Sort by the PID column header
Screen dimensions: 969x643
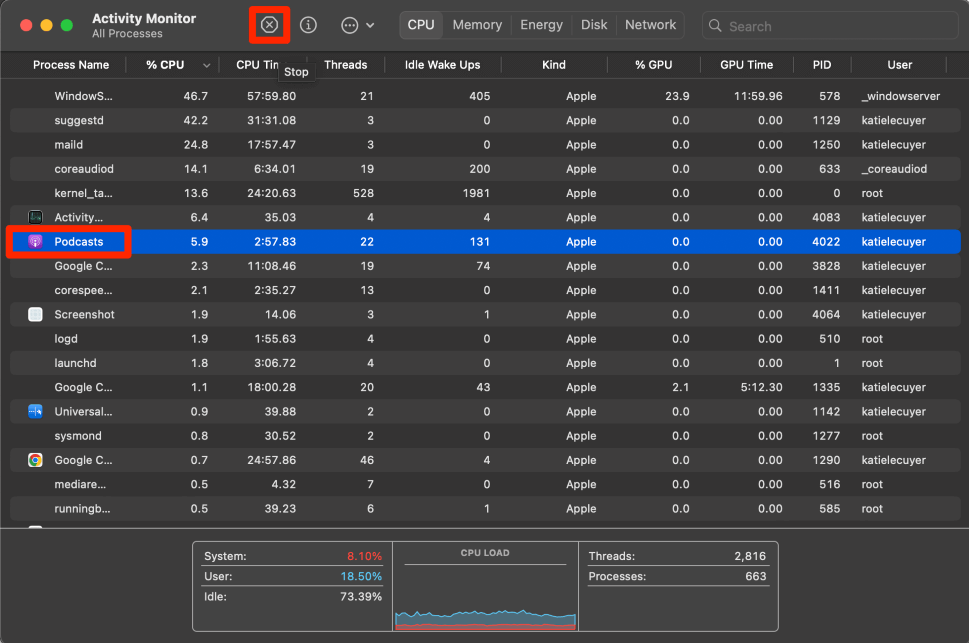[x=821, y=65]
